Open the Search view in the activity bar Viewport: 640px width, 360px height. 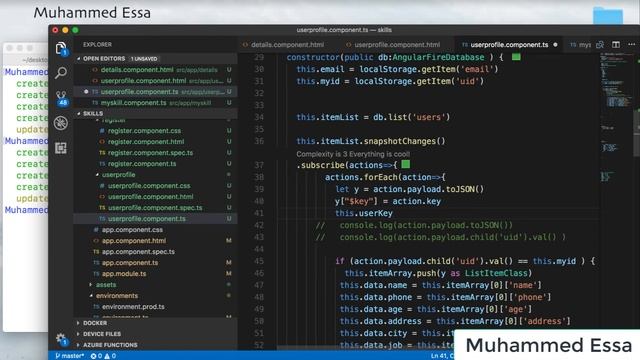[61, 73]
